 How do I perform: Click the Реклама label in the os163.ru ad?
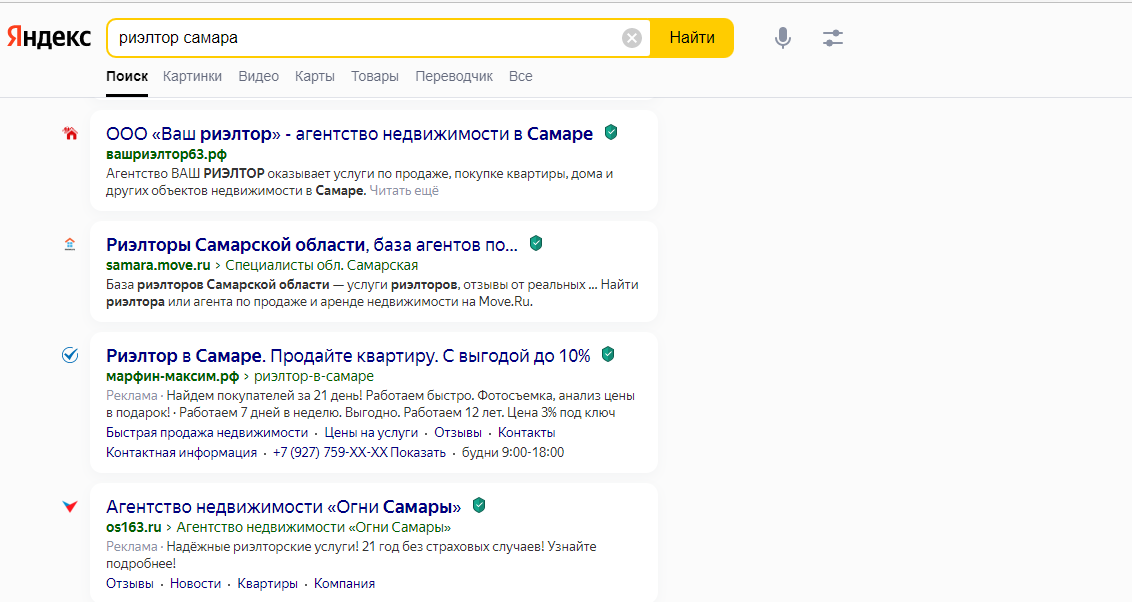(x=131, y=546)
